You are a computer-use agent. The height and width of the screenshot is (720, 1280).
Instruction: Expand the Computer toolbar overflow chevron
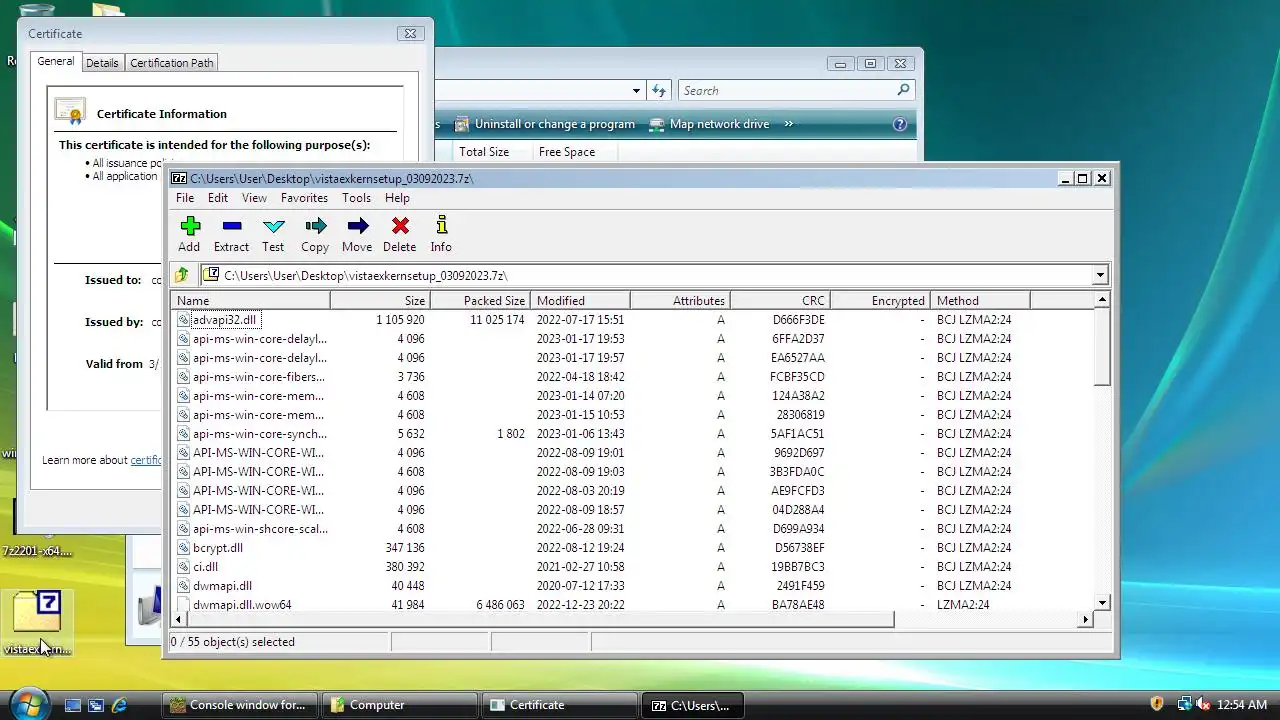(788, 124)
